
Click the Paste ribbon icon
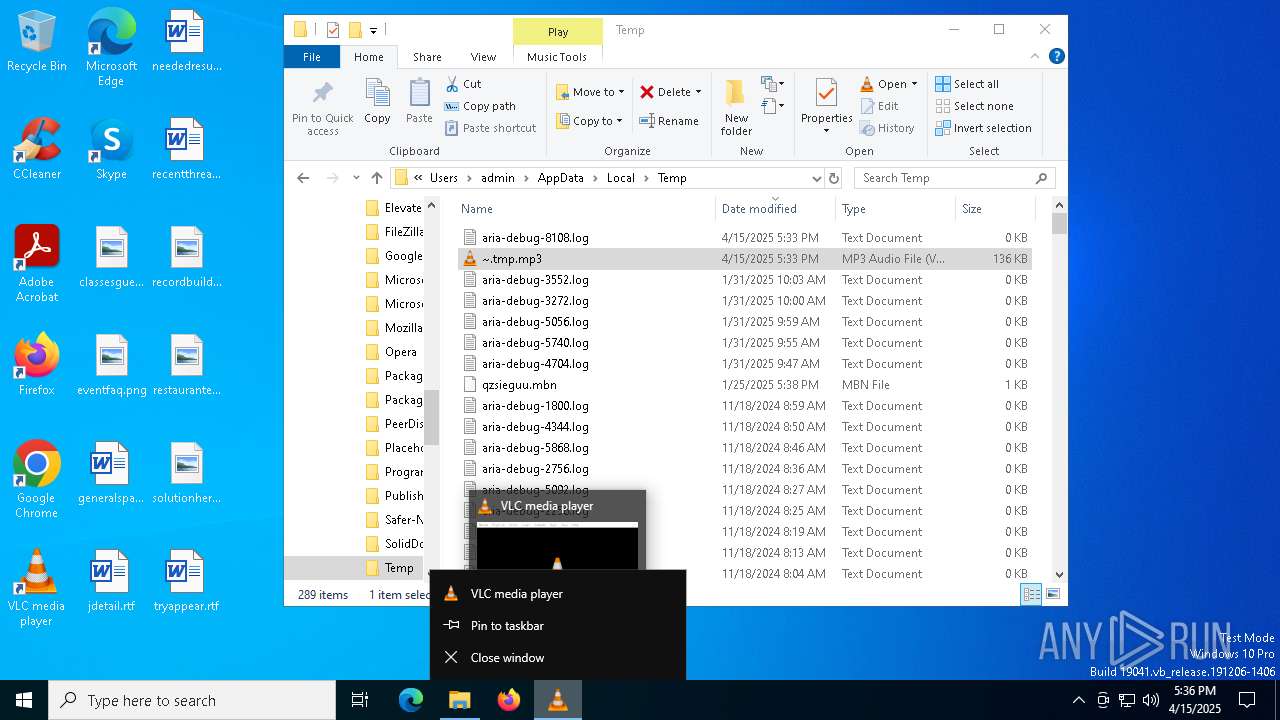(x=419, y=101)
